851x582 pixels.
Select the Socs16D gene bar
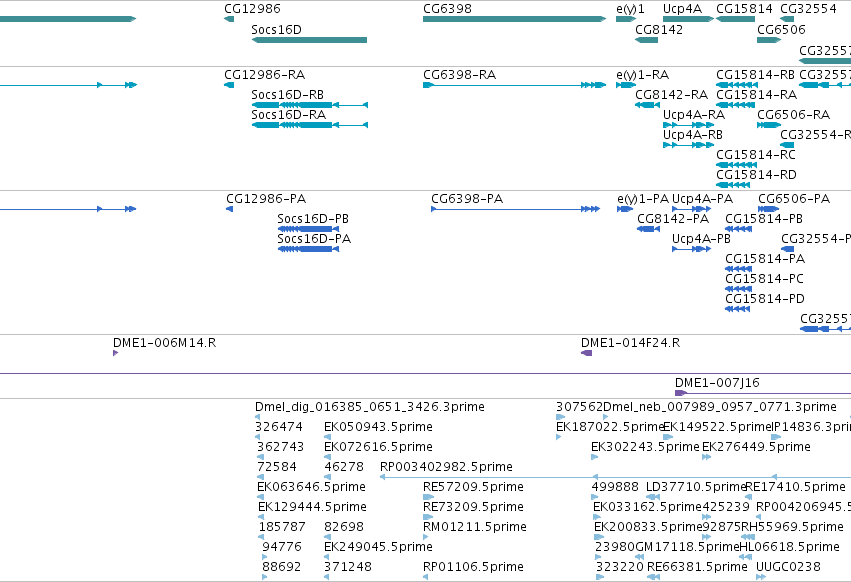pyautogui.click(x=309, y=40)
